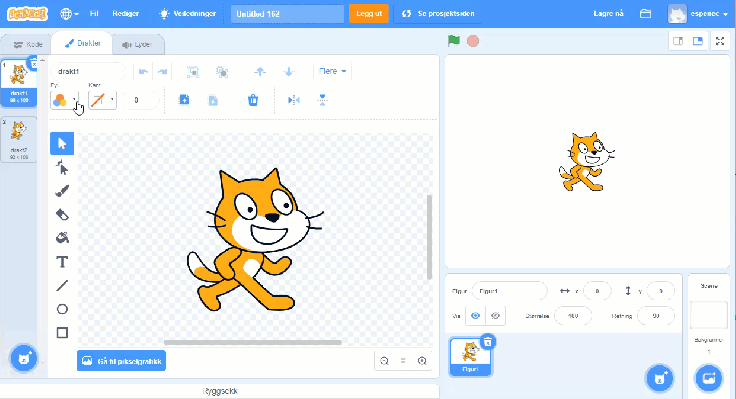Flip the costume vertically
Image resolution: width=736 pixels, height=399 pixels.
322,100
